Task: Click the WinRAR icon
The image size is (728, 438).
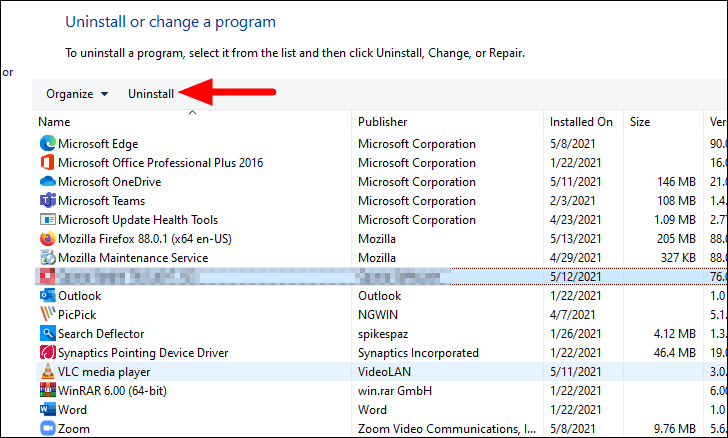Action: (x=47, y=391)
